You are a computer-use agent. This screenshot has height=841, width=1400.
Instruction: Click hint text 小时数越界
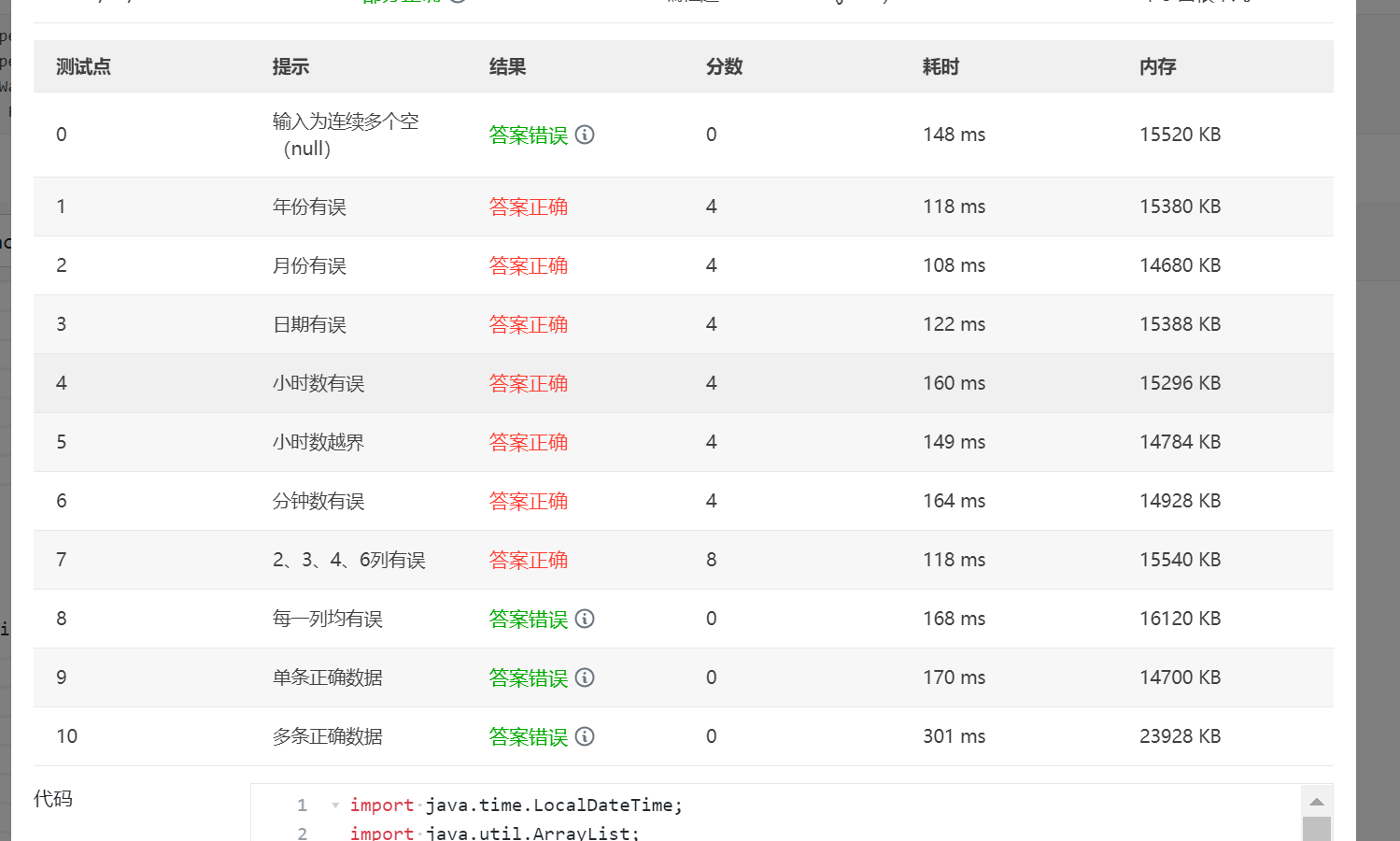point(318,442)
